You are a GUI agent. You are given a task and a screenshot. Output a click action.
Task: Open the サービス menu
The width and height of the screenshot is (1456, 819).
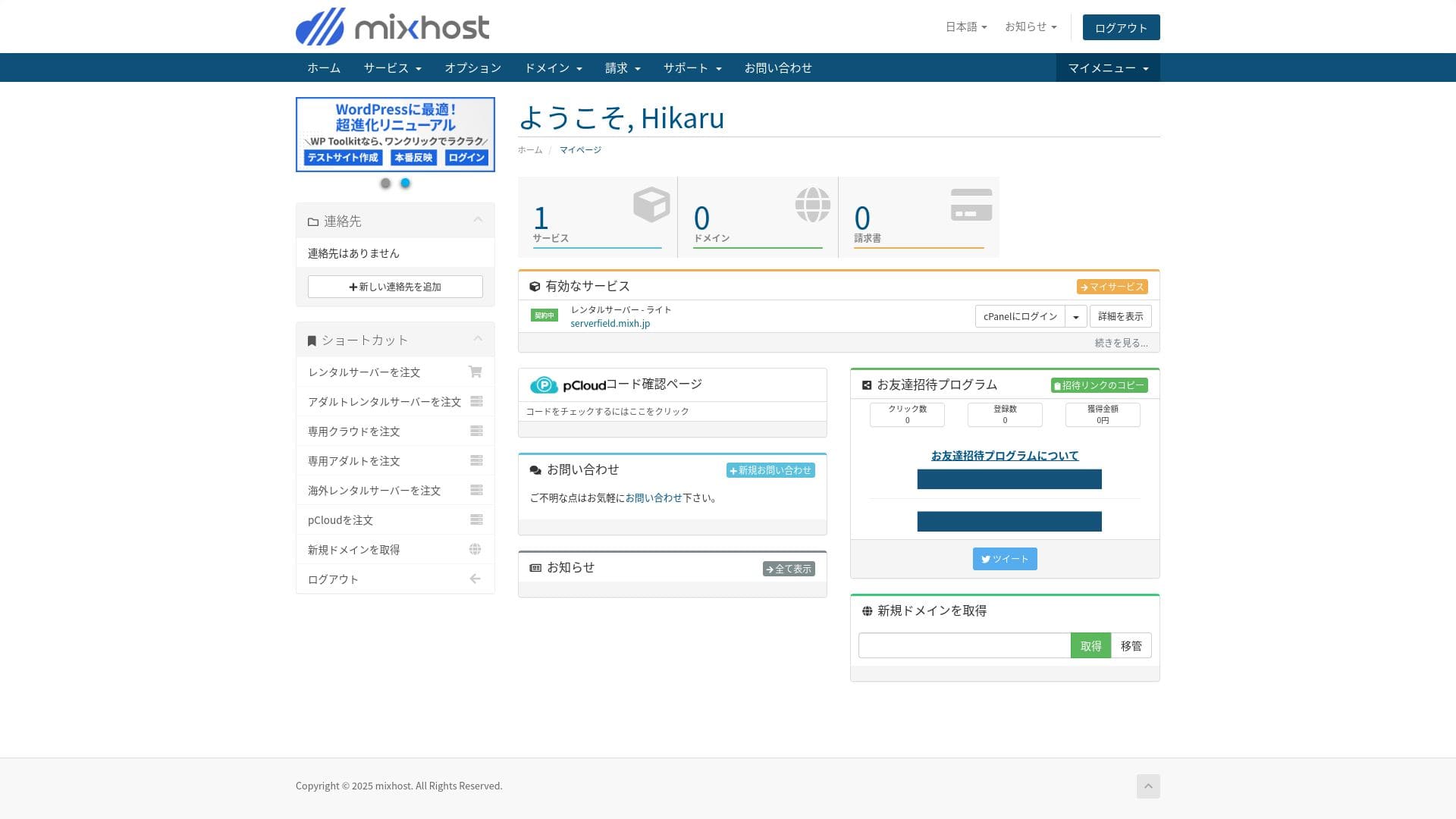[x=391, y=68]
